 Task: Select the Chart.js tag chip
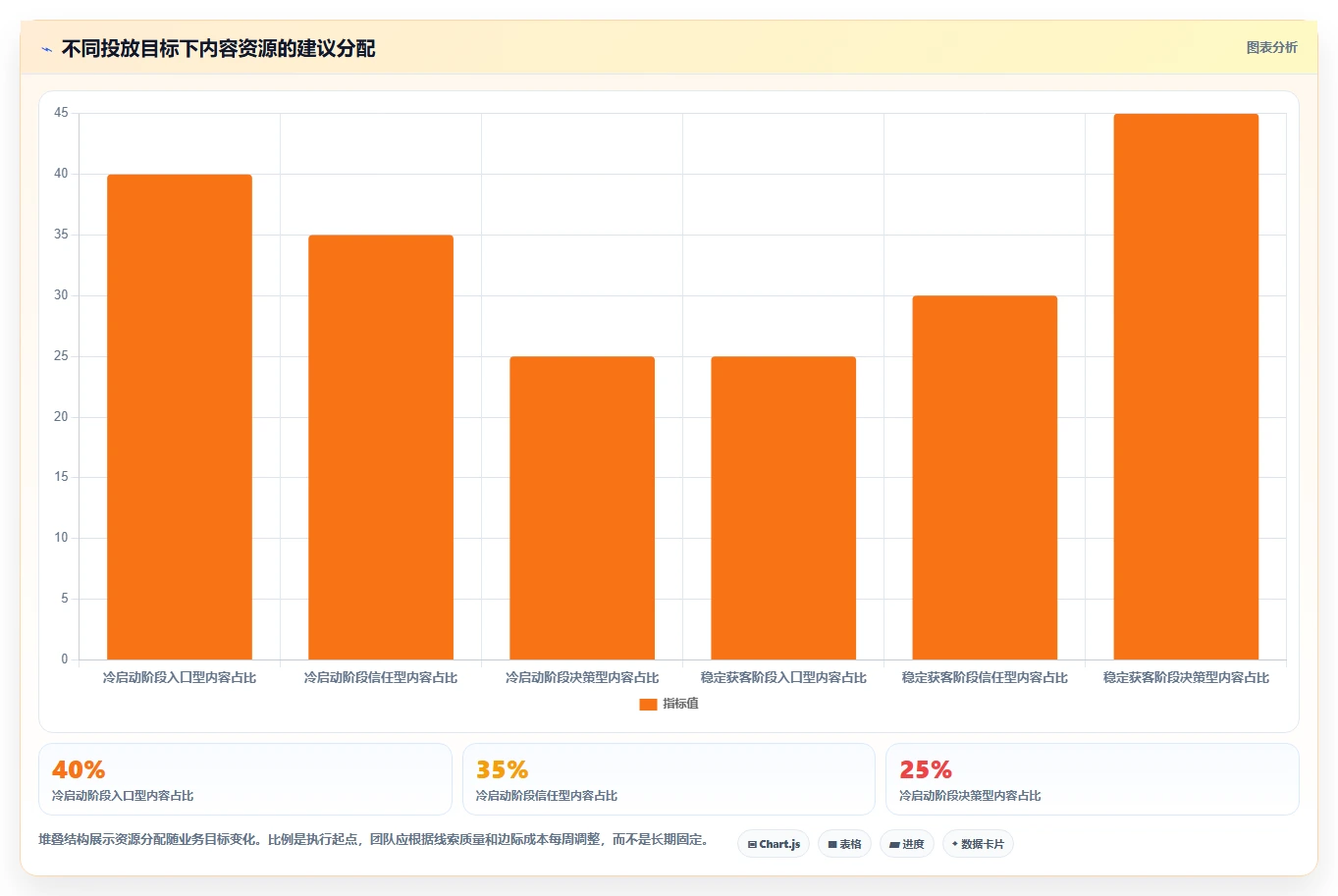click(774, 844)
